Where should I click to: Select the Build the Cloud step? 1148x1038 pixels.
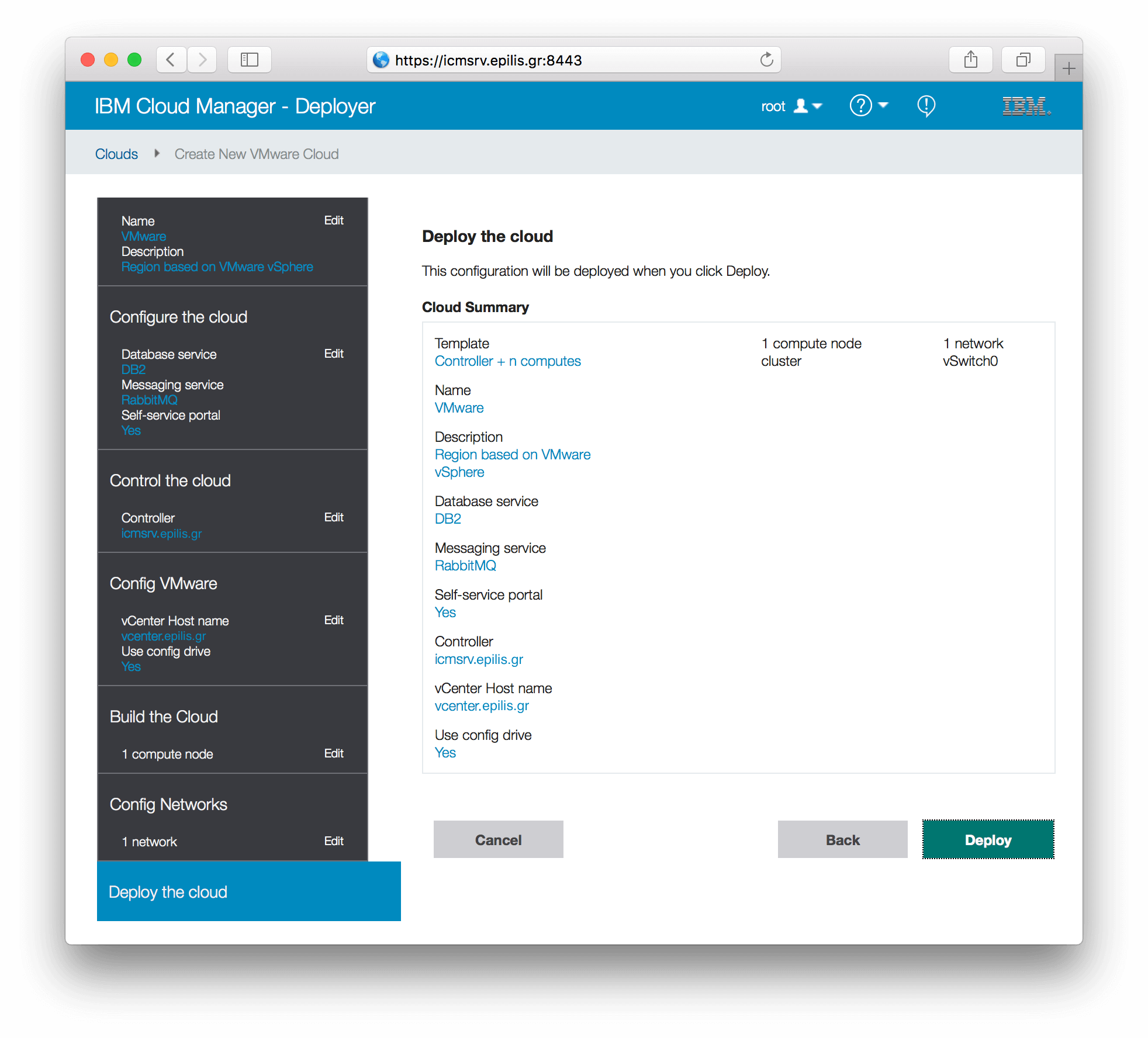pyautogui.click(x=164, y=717)
